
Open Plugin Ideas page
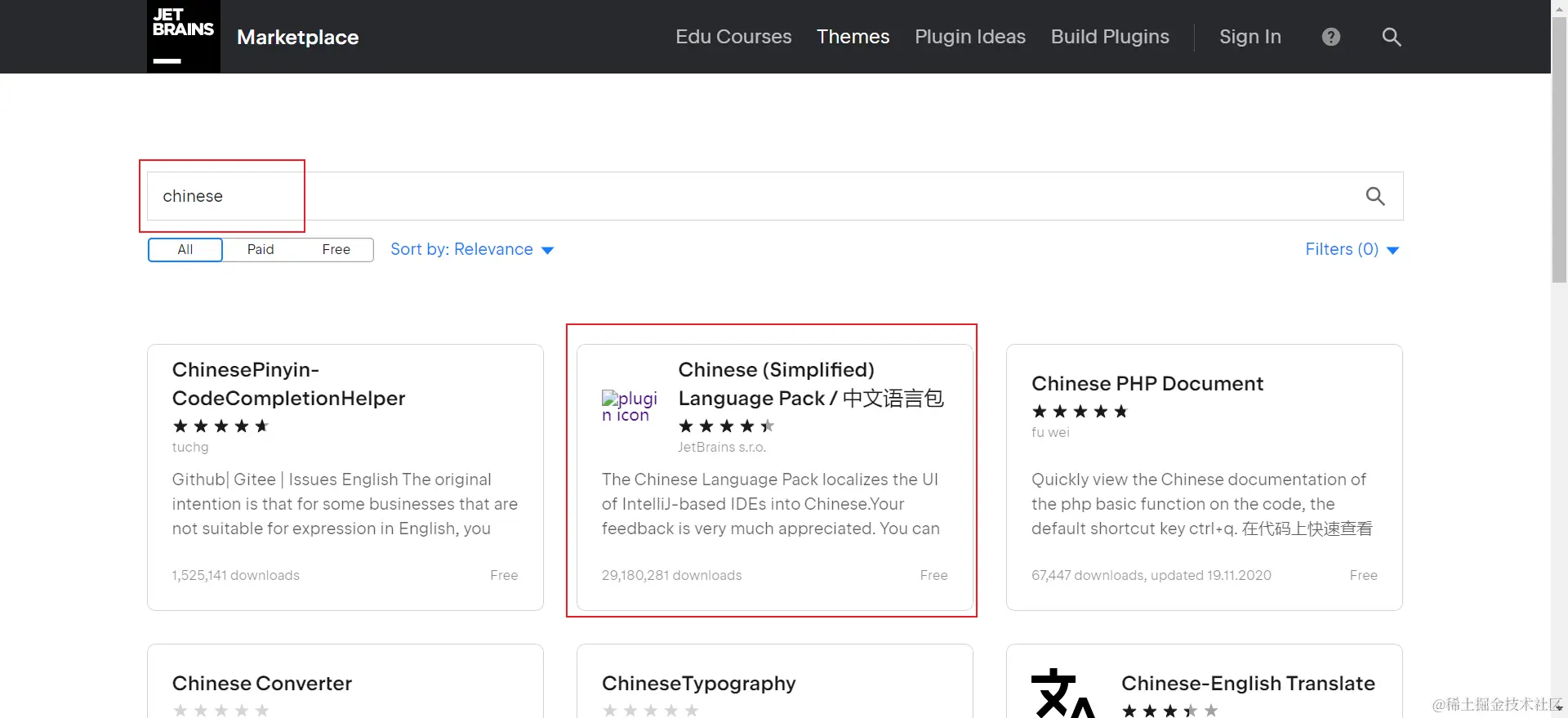(x=970, y=37)
